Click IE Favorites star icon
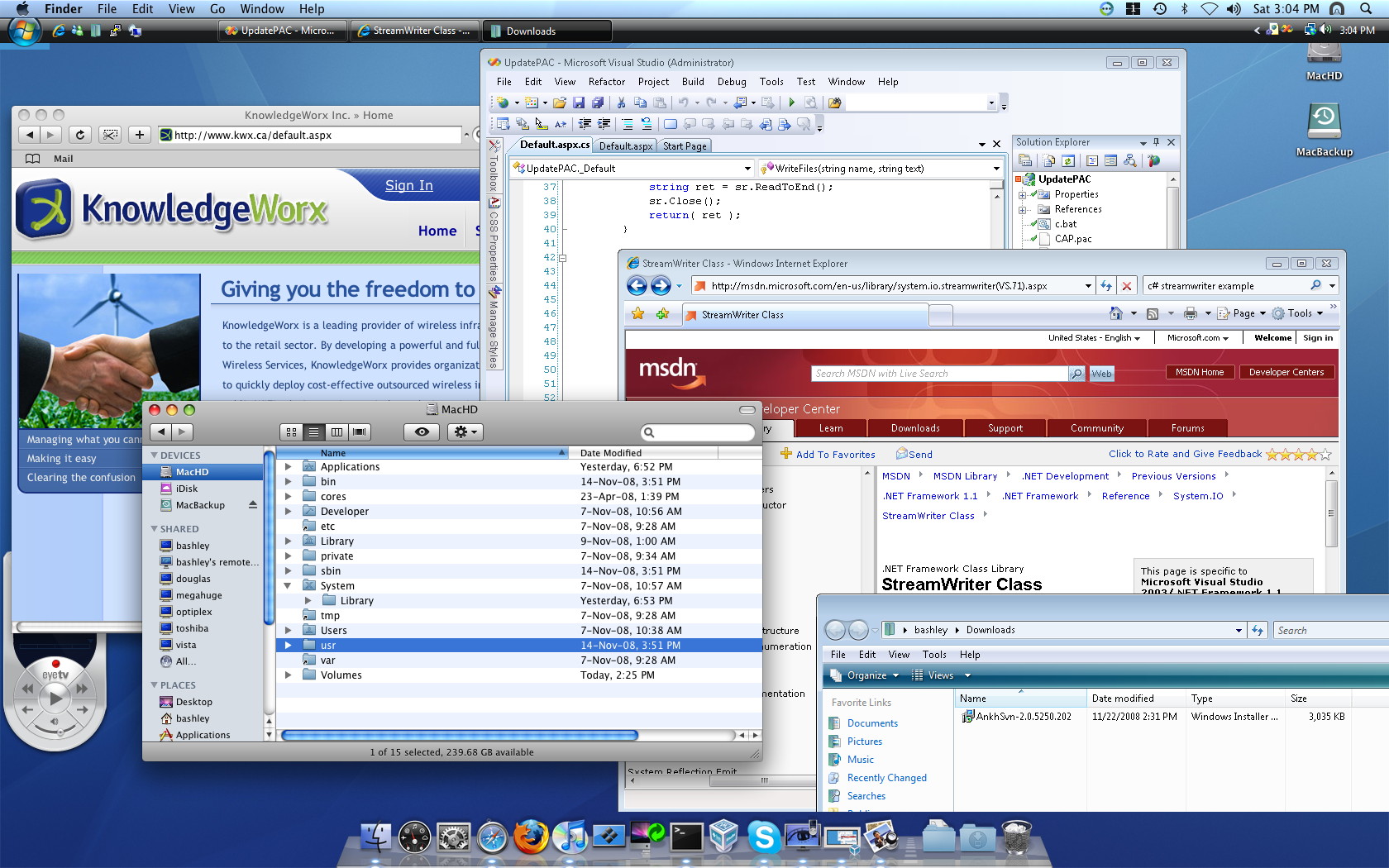1389x868 pixels. 637,314
